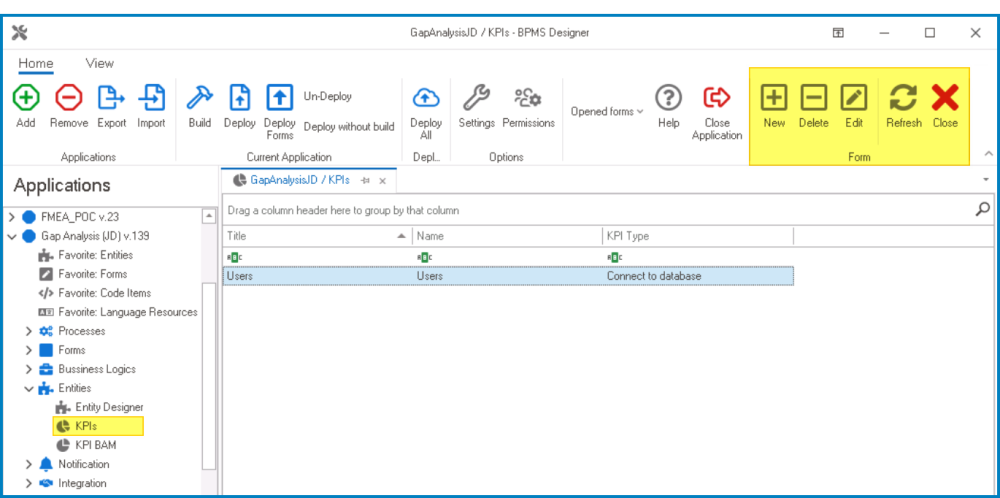1000x498 pixels.
Task: Collapse the Gap Analysis (JD) v.139 node
Action: tap(11, 236)
